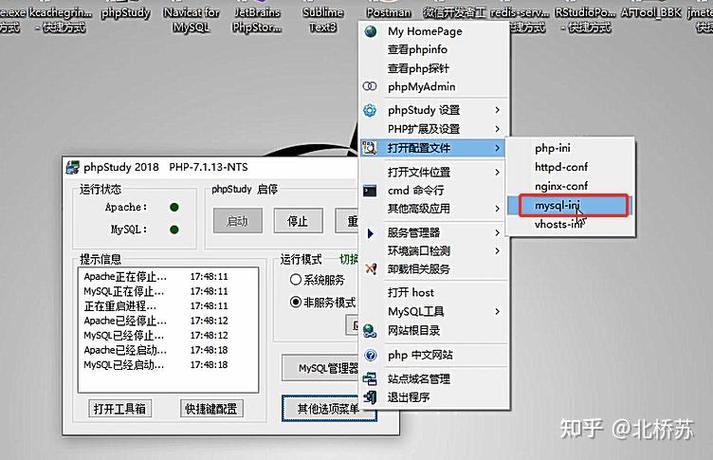This screenshot has width=713, height=460.
Task: Click the uninstall services icon
Action: click(371, 269)
